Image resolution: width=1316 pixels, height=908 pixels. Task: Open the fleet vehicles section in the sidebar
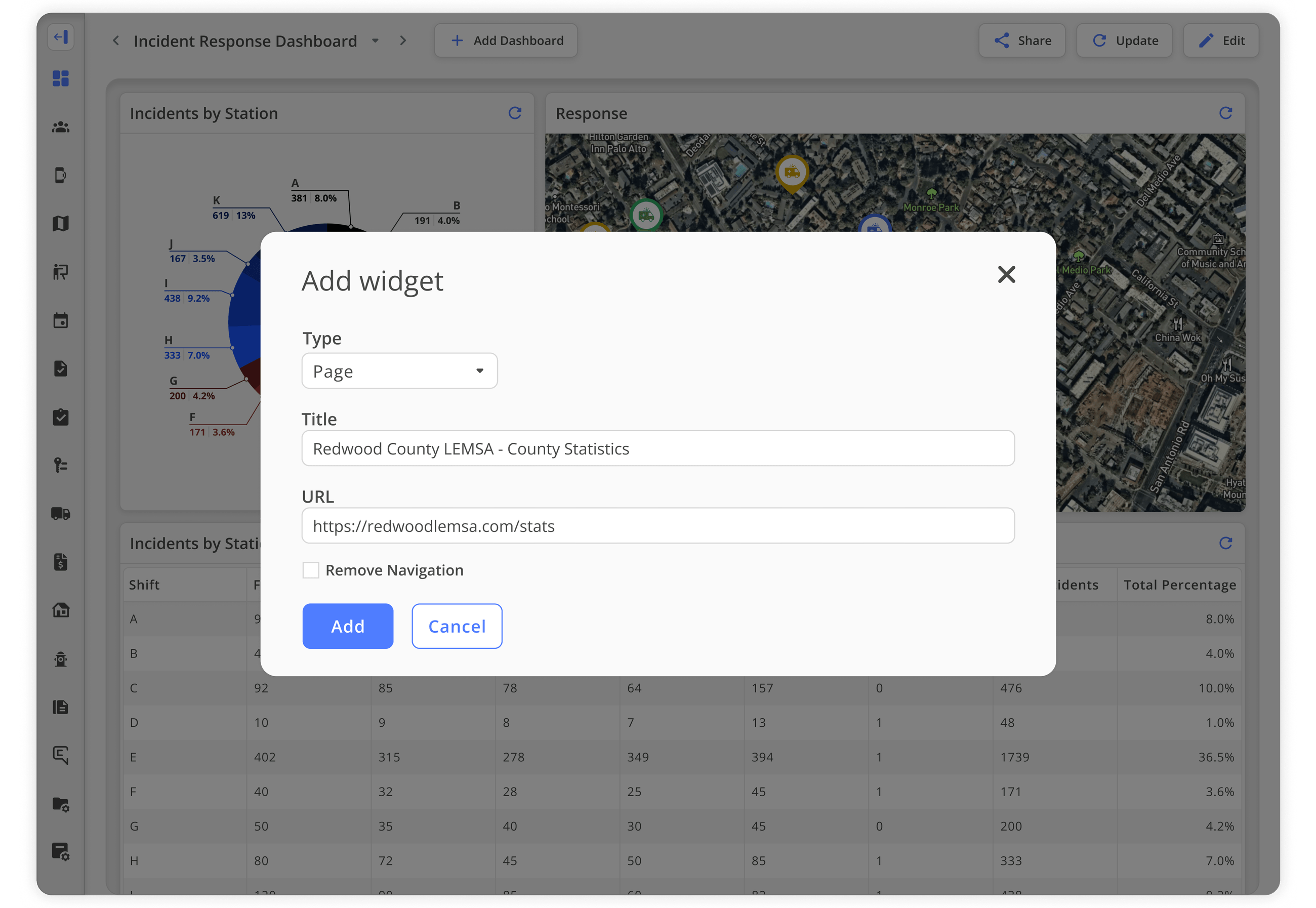61,514
